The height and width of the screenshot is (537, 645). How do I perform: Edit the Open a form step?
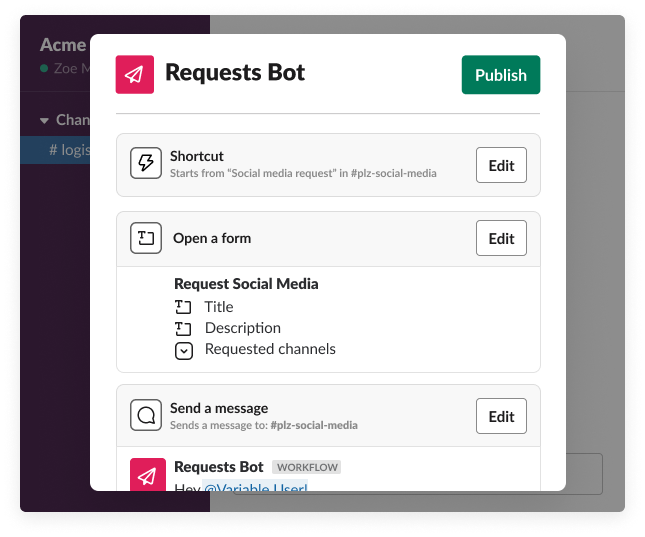pyautogui.click(x=500, y=238)
